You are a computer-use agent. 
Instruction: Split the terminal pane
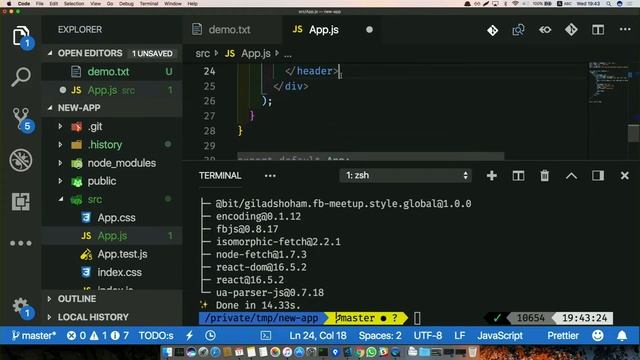518,176
